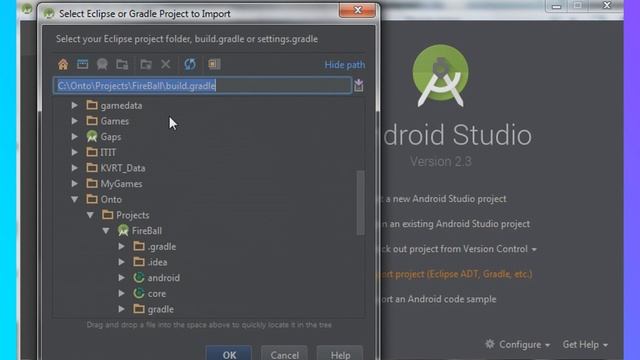Click the New Folder toolbar icon
This screenshot has width=640, height=360.
coord(146,64)
